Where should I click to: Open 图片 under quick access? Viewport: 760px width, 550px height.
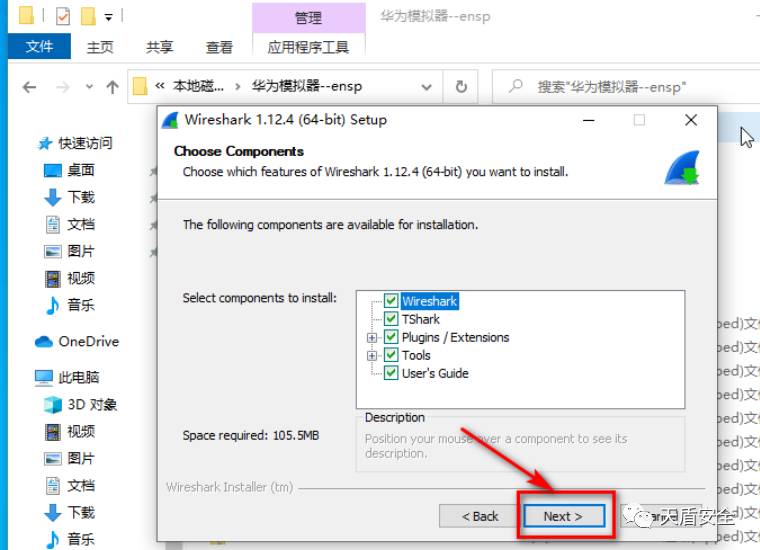tap(69, 251)
